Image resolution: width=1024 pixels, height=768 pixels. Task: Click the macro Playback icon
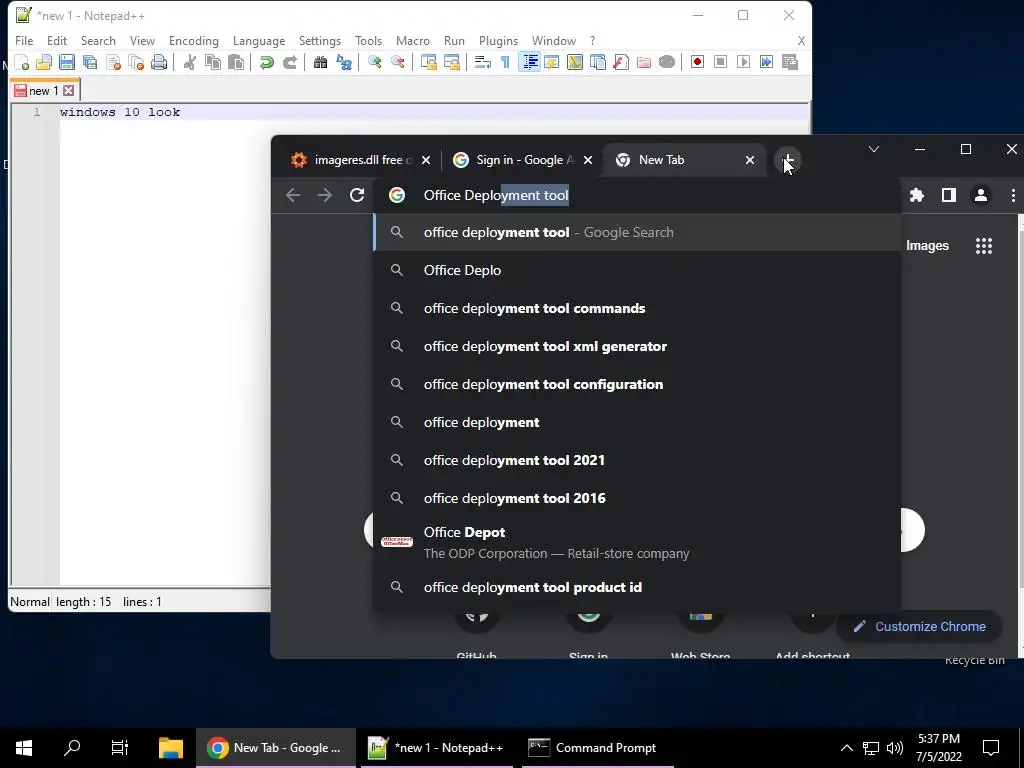743,62
